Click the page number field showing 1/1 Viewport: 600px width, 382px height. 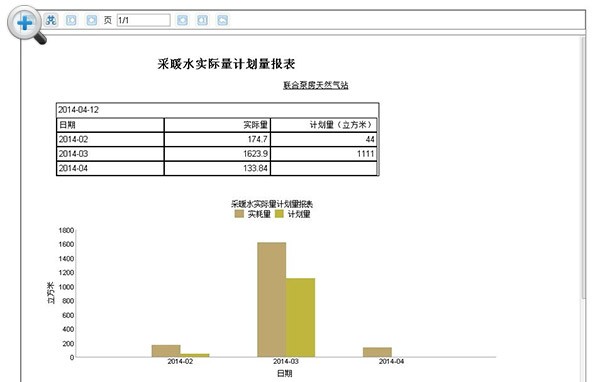[143, 20]
